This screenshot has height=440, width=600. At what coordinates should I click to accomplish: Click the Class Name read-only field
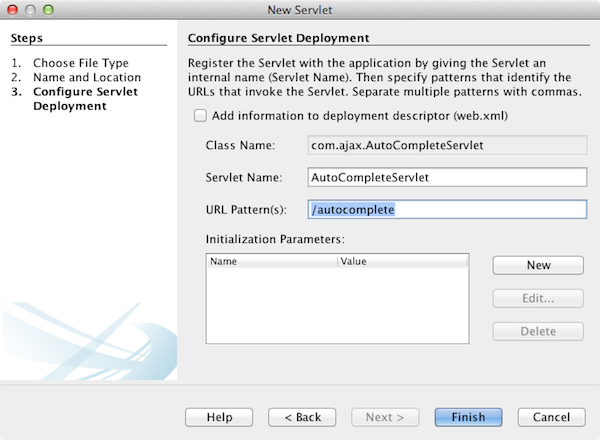coord(446,145)
